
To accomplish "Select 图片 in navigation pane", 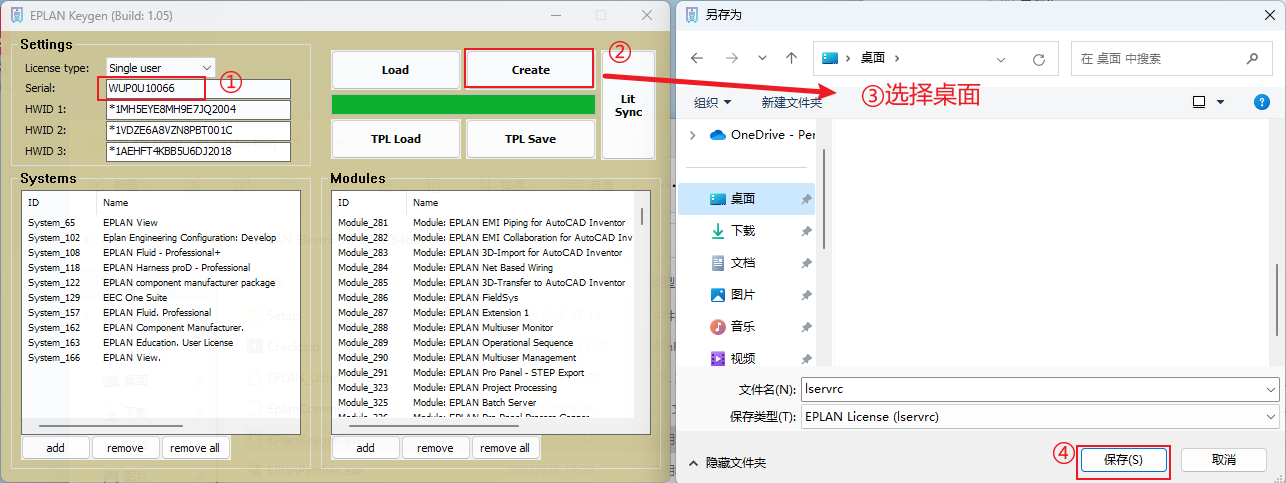I will (x=747, y=295).
